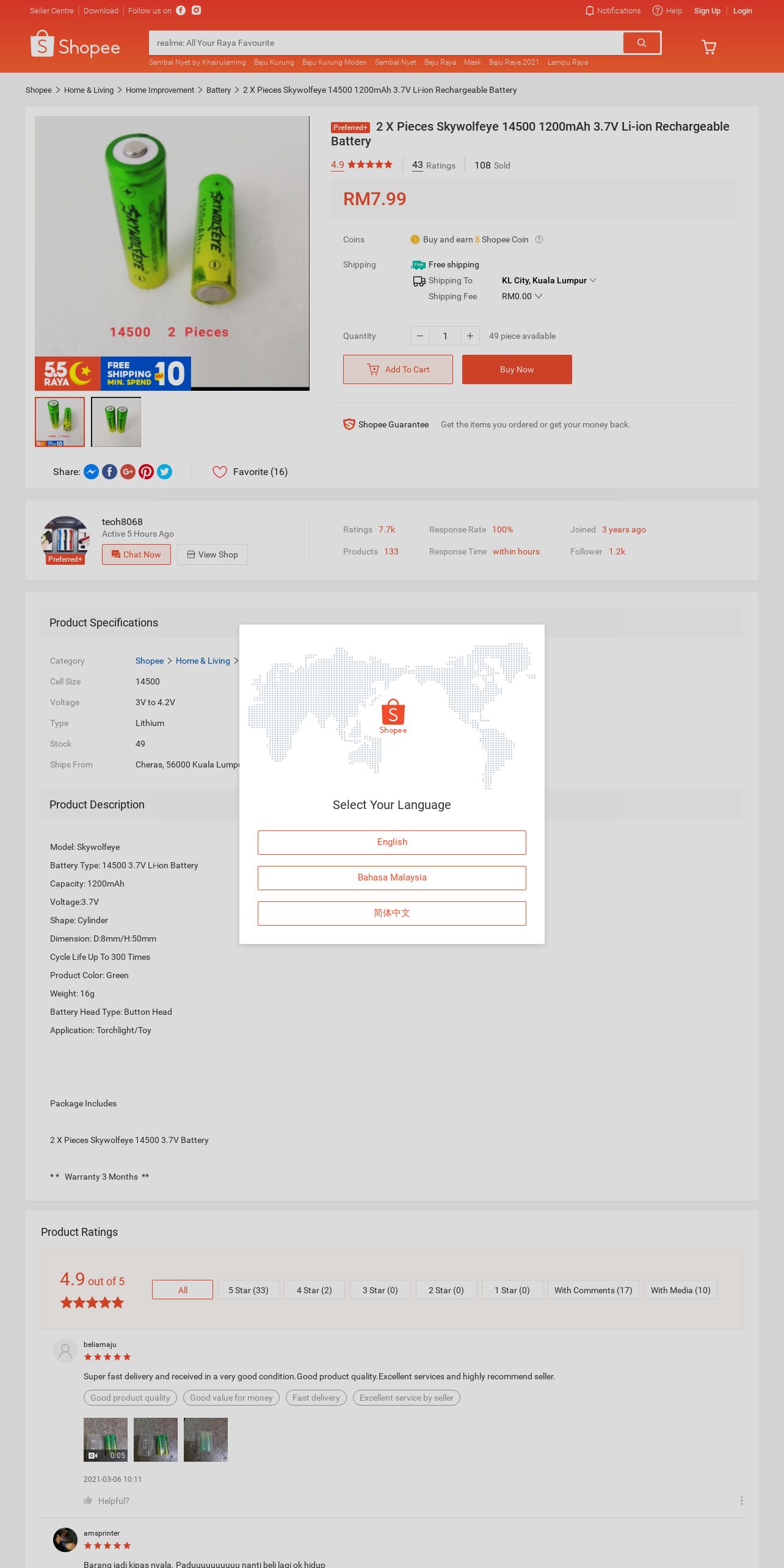Click the Favorite heart icon
Screen dimensions: 784x1568
click(220, 472)
